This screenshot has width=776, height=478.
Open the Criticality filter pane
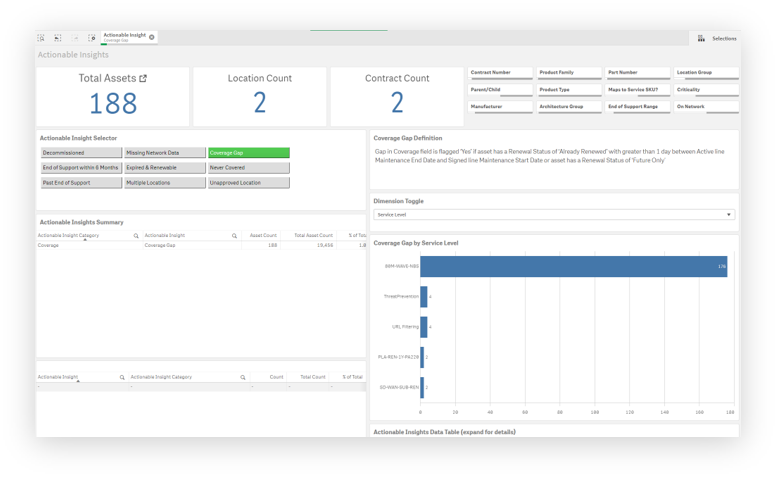coord(706,90)
